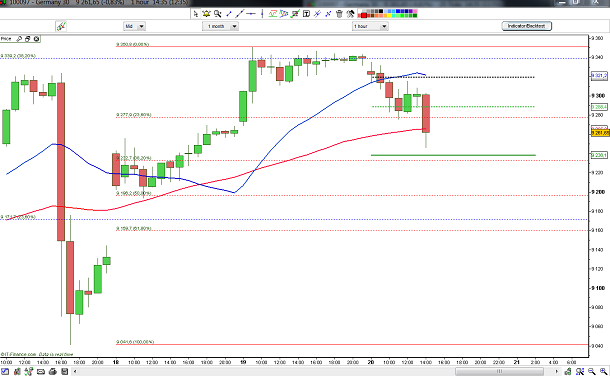Select the Fibonacci fan tool icon
This screenshot has height=376, width=610.
point(284,14)
